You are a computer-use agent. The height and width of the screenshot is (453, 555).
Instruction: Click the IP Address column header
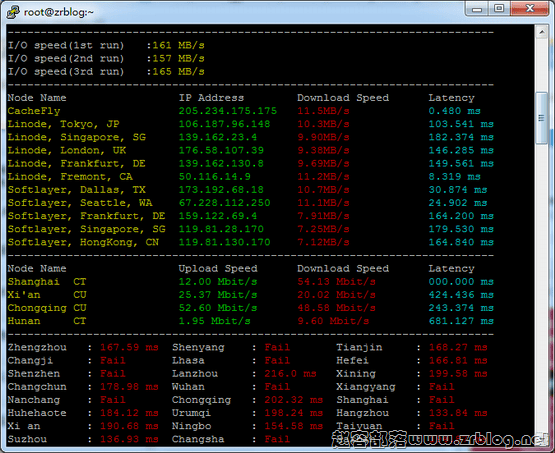point(211,98)
